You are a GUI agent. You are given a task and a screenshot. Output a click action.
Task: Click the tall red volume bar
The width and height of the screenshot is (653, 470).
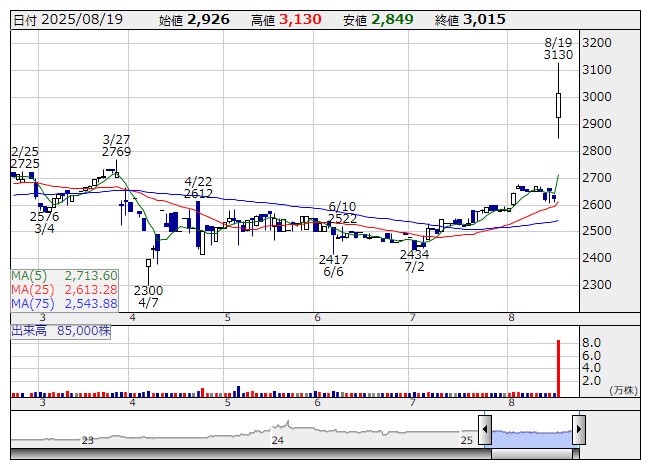[x=558, y=368]
